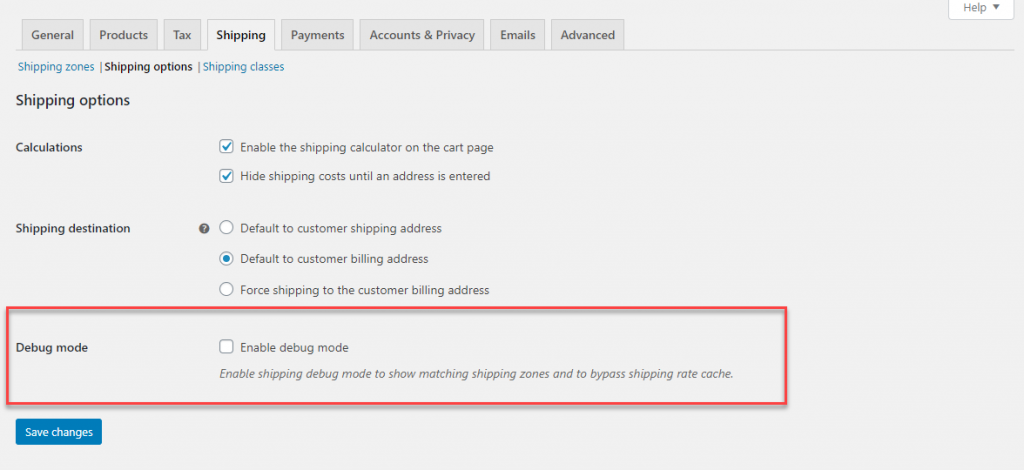The image size is (1024, 470).
Task: Choose Default to customer billing address
Action: [x=227, y=258]
